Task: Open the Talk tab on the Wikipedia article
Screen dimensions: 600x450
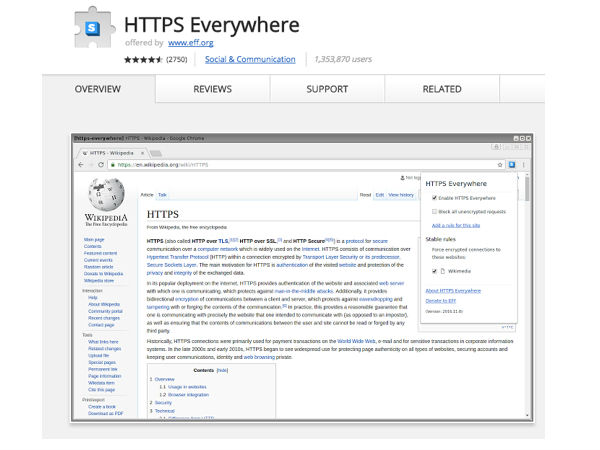Action: point(162,195)
